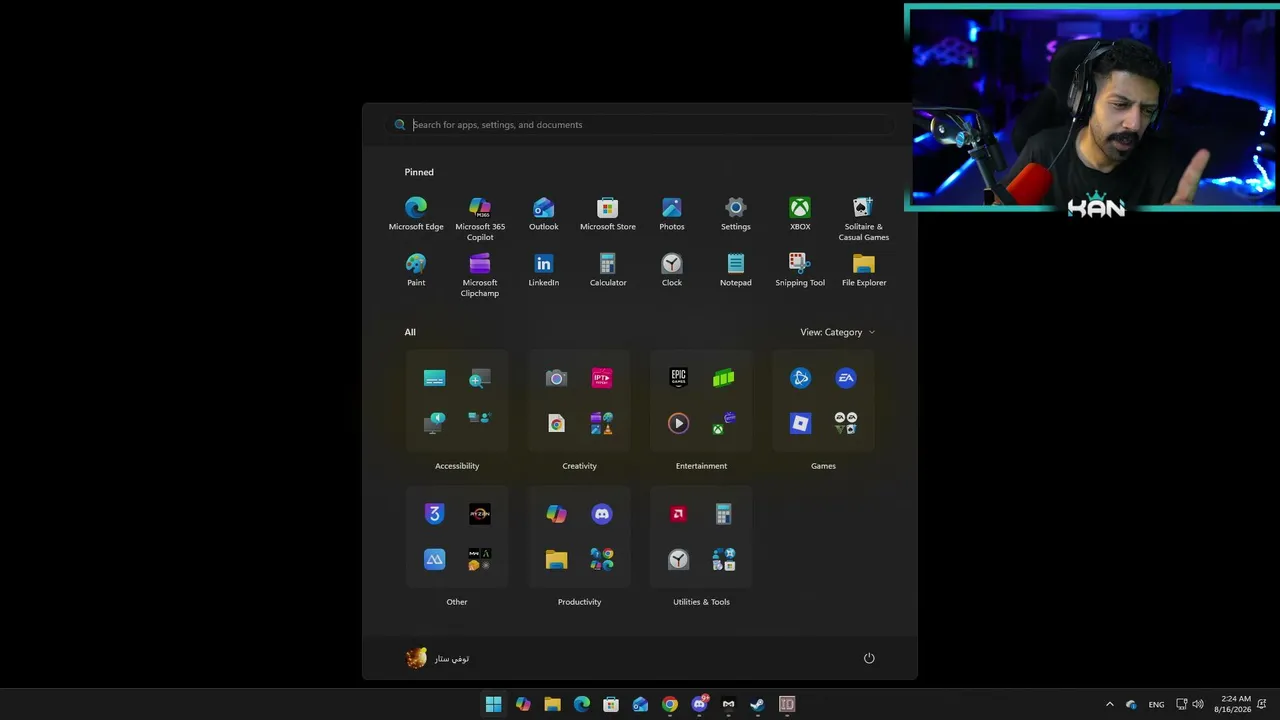This screenshot has width=1280, height=720.
Task: Launch Calculator from pinned apps
Action: [608, 270]
